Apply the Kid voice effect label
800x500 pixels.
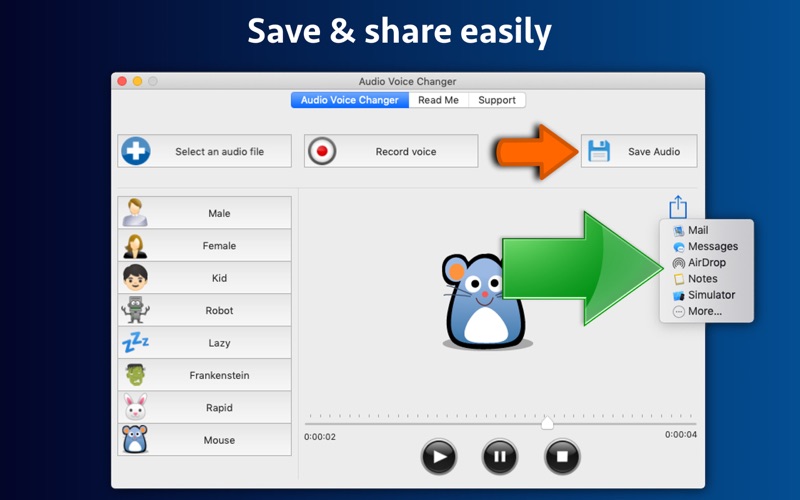(219, 278)
